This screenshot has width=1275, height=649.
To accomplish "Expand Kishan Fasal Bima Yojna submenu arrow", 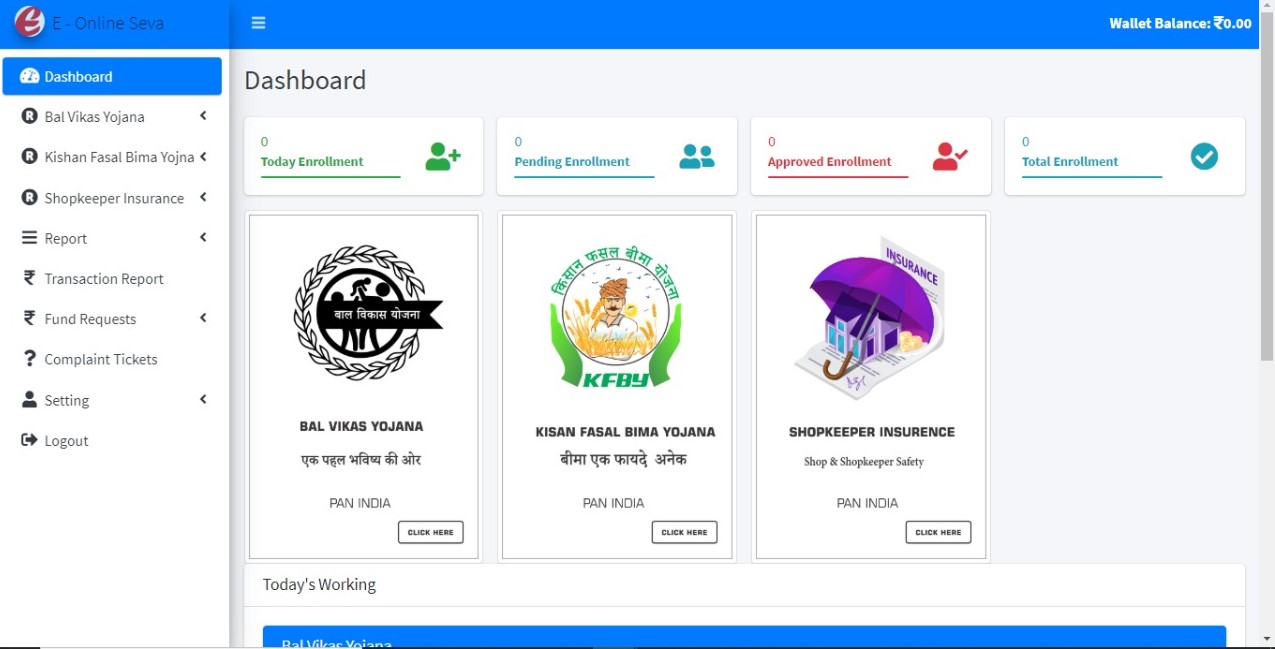I will (203, 157).
